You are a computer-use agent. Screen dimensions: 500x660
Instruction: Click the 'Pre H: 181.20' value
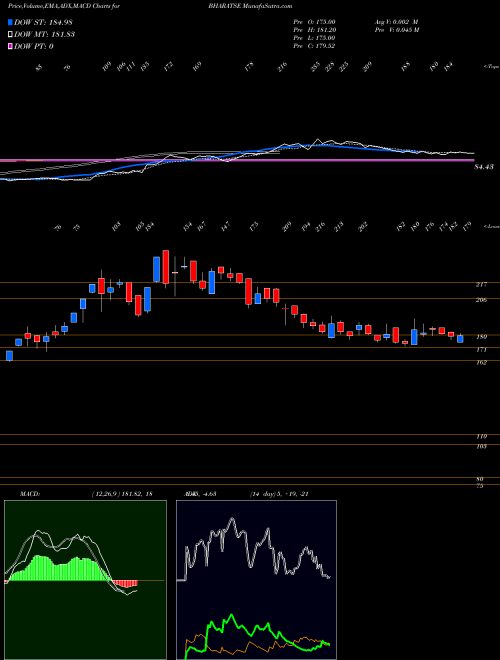tap(314, 30)
